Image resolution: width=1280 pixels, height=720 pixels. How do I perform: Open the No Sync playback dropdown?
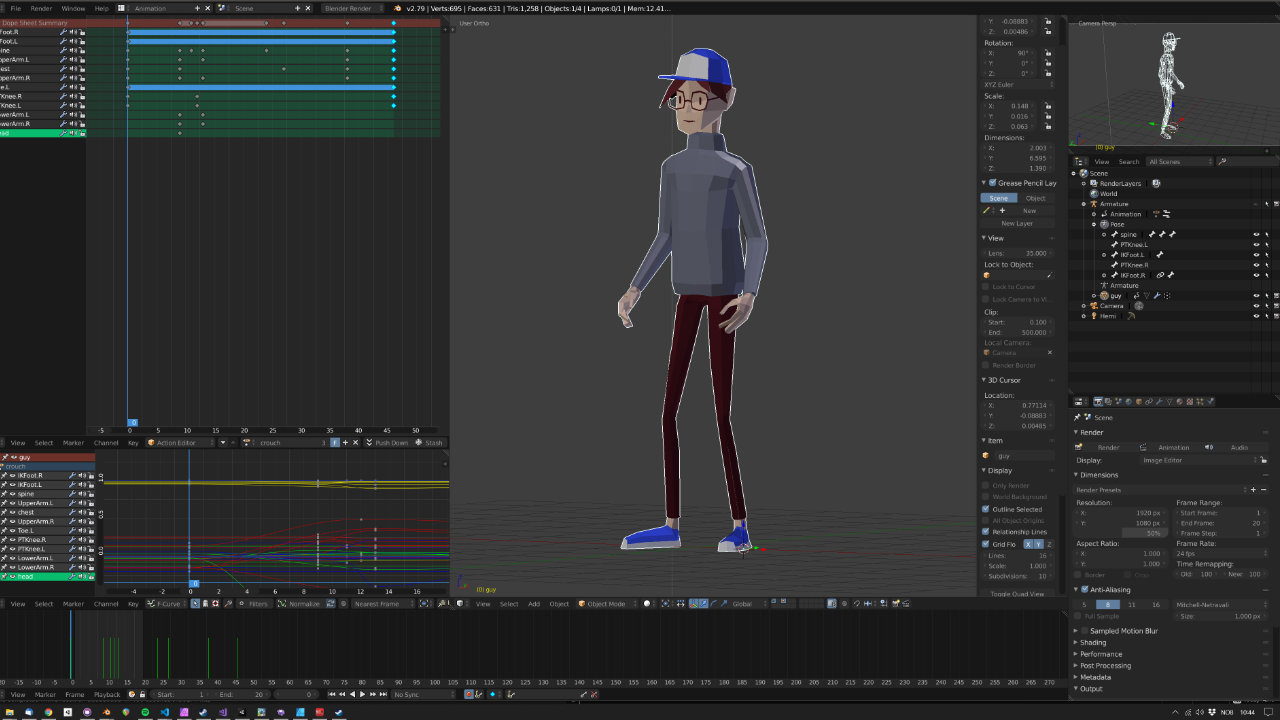pos(424,694)
